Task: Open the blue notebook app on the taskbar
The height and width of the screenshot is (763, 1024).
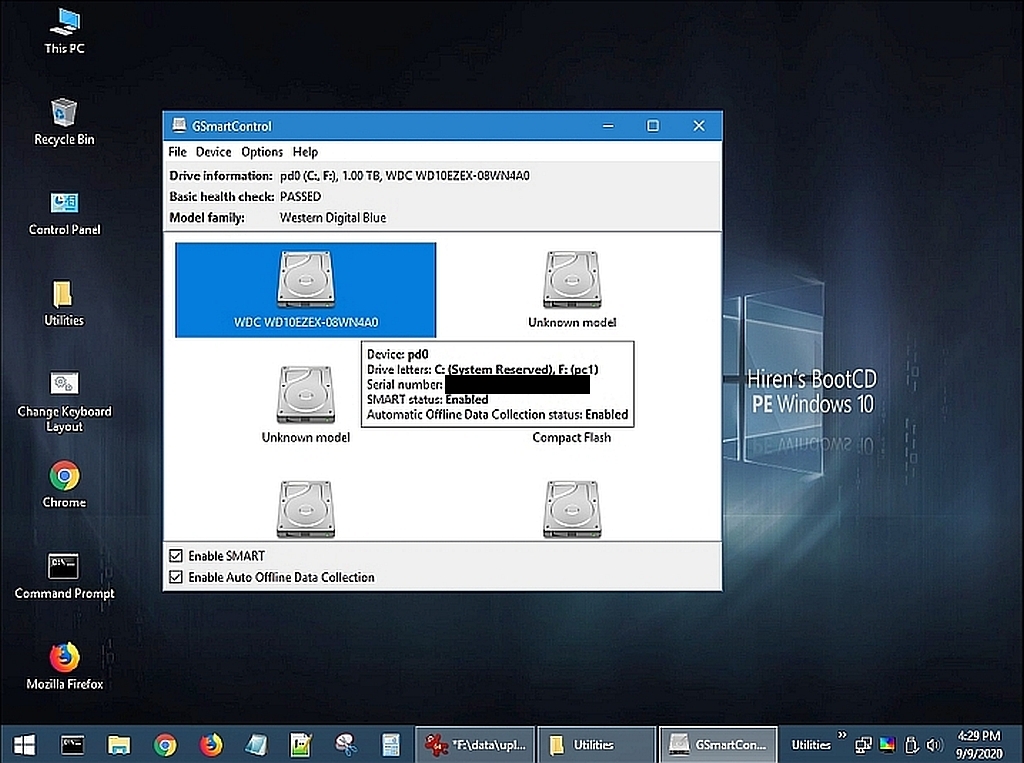Action: [x=256, y=745]
